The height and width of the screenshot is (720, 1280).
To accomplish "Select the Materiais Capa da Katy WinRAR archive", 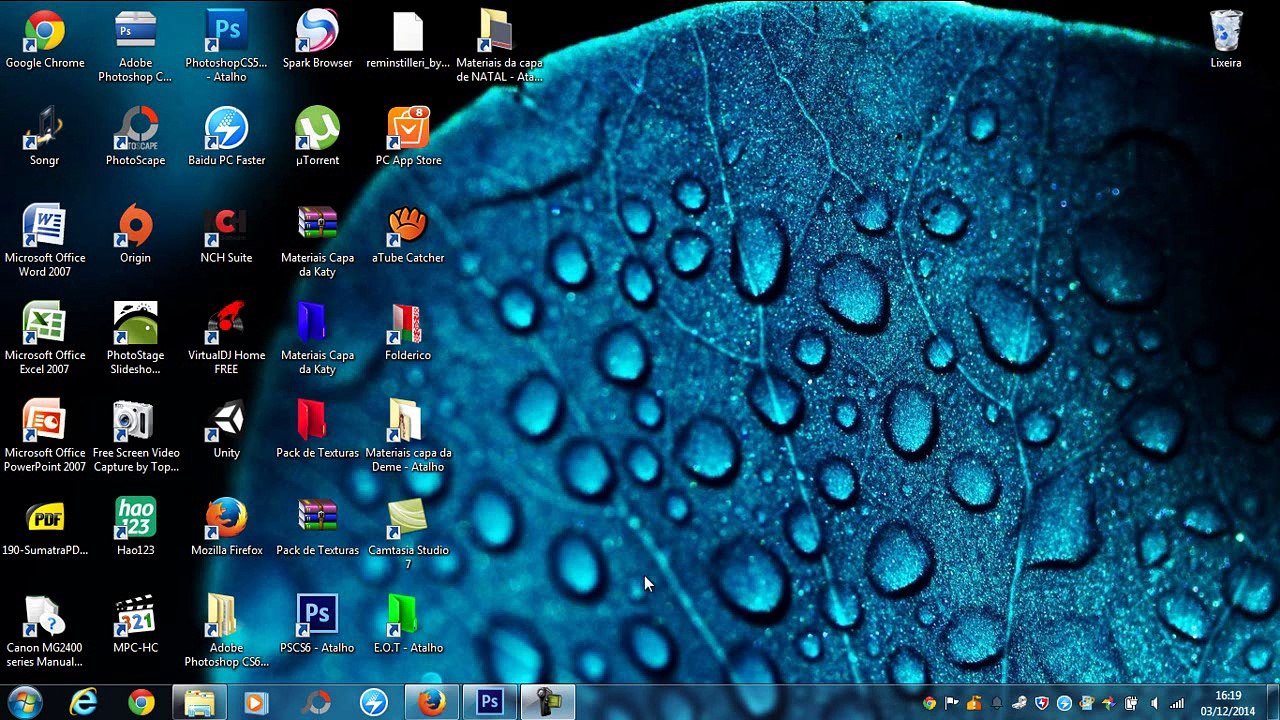I will pos(317,241).
